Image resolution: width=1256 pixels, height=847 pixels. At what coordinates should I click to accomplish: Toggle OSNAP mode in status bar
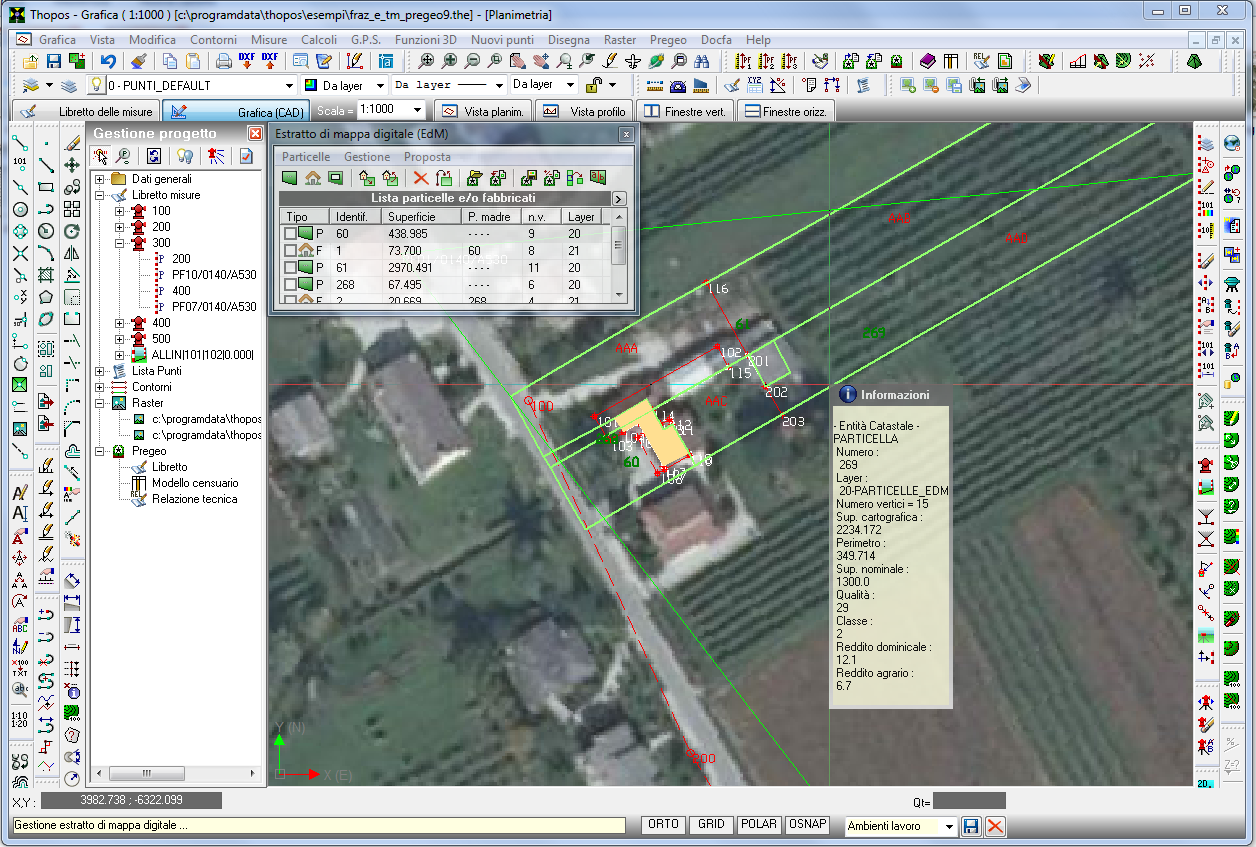pyautogui.click(x=807, y=825)
